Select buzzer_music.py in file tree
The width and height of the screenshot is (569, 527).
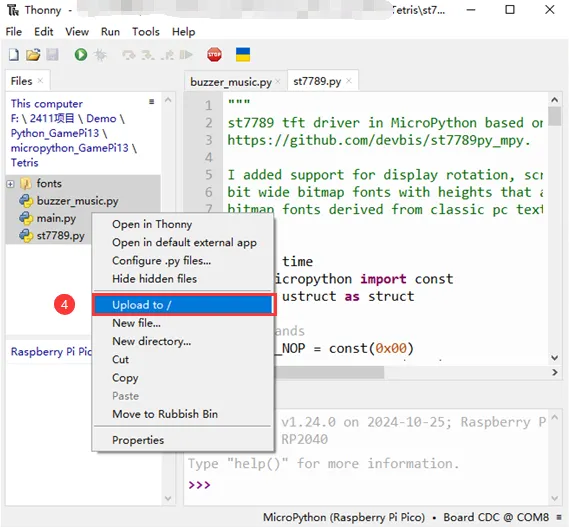(x=78, y=201)
